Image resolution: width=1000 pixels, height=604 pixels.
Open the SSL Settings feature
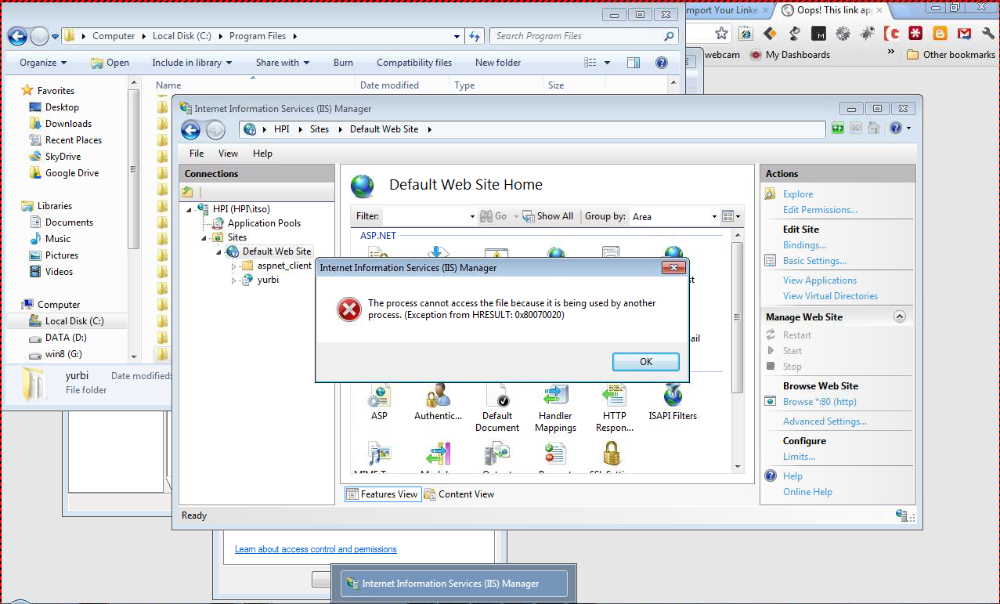pyautogui.click(x=611, y=455)
